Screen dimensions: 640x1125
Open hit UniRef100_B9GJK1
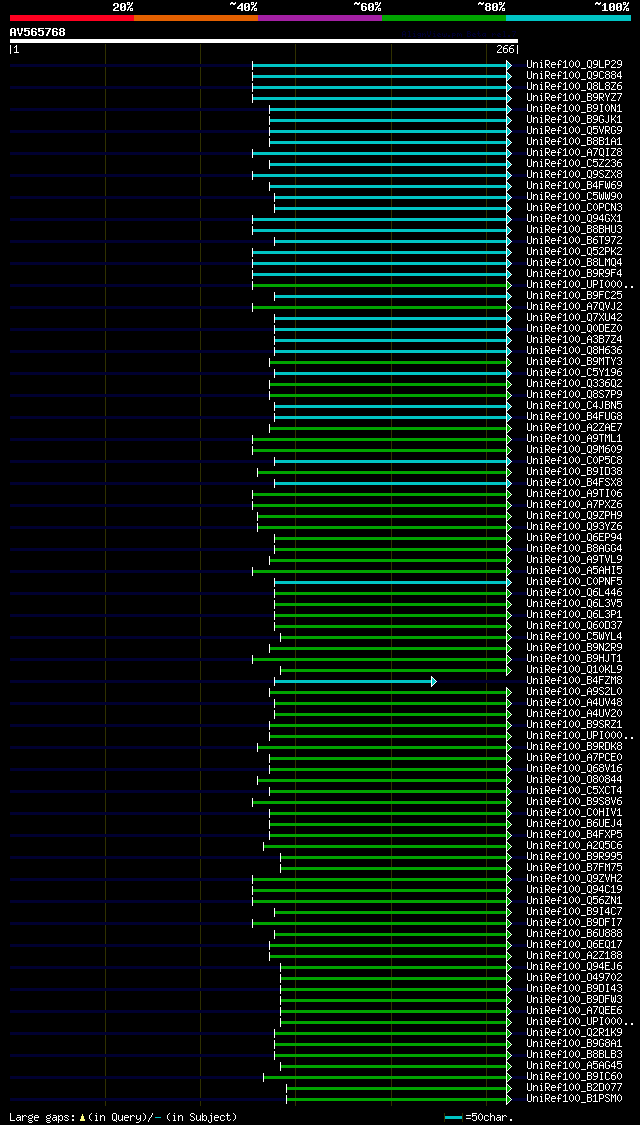pos(574,120)
